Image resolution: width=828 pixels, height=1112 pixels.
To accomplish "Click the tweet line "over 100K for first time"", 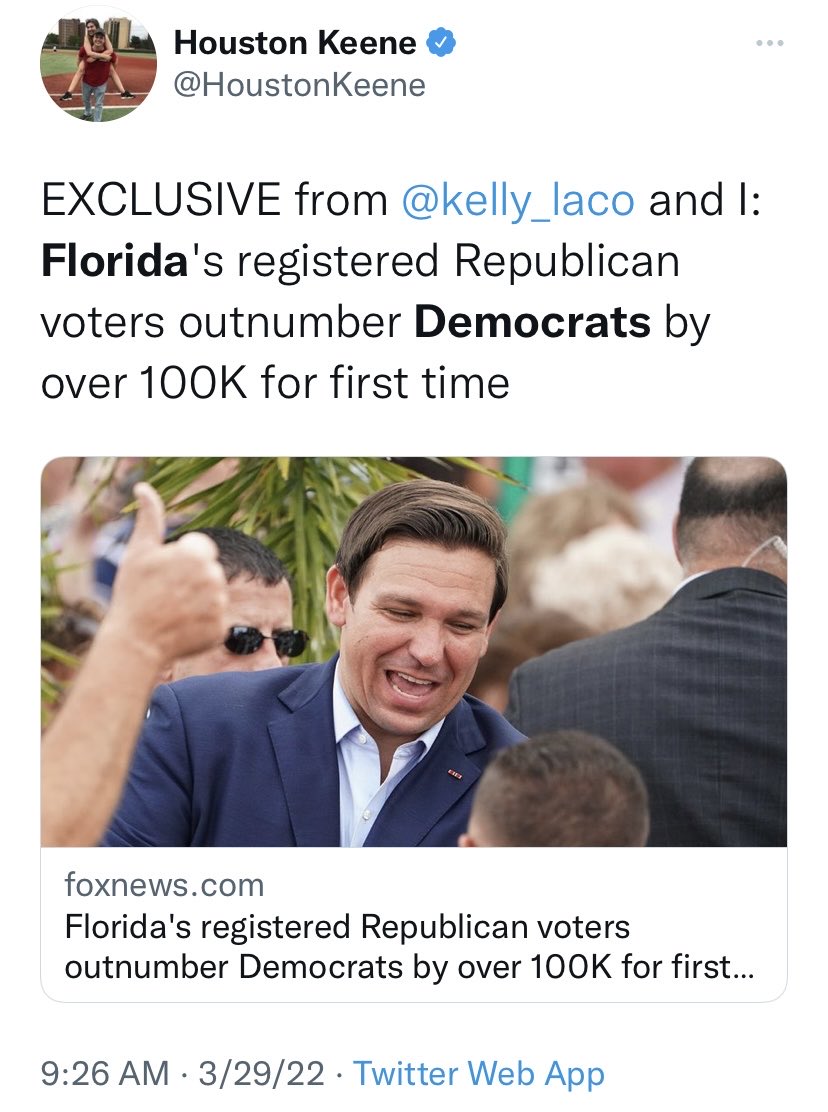I will click(275, 383).
